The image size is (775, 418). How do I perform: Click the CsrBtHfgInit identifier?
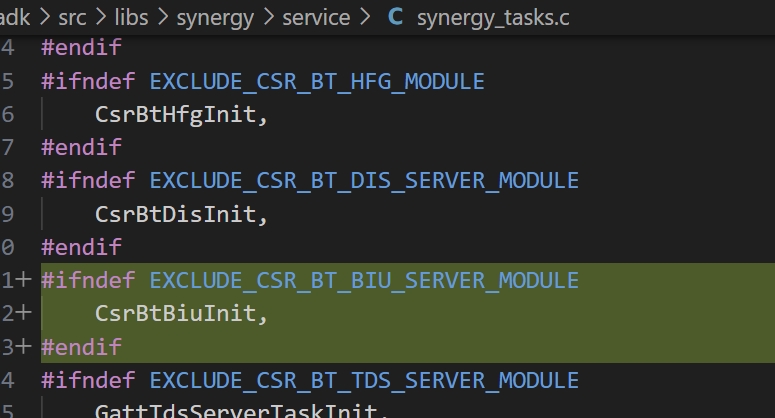[180, 114]
